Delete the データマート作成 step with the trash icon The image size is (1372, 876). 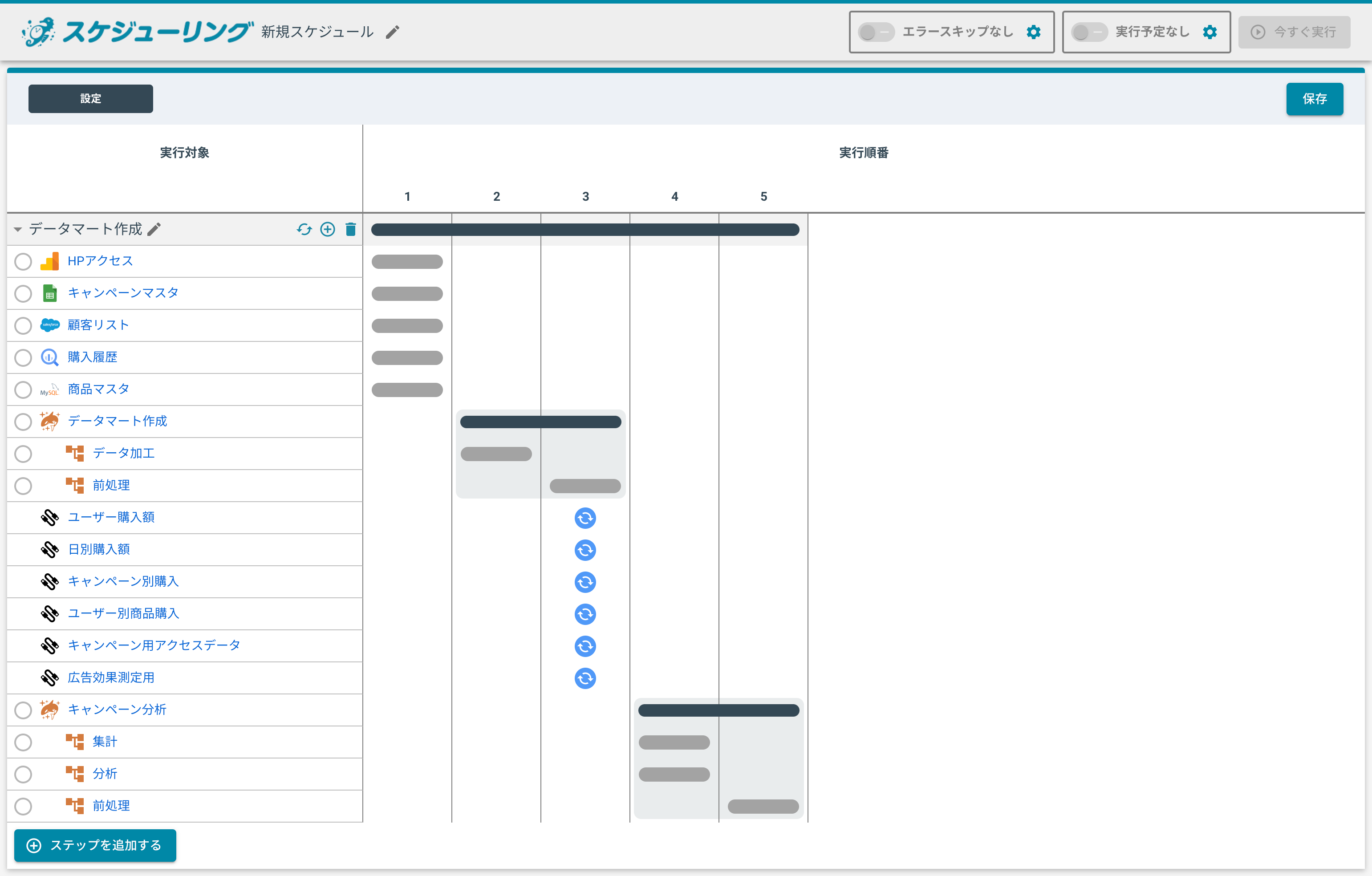tap(351, 229)
